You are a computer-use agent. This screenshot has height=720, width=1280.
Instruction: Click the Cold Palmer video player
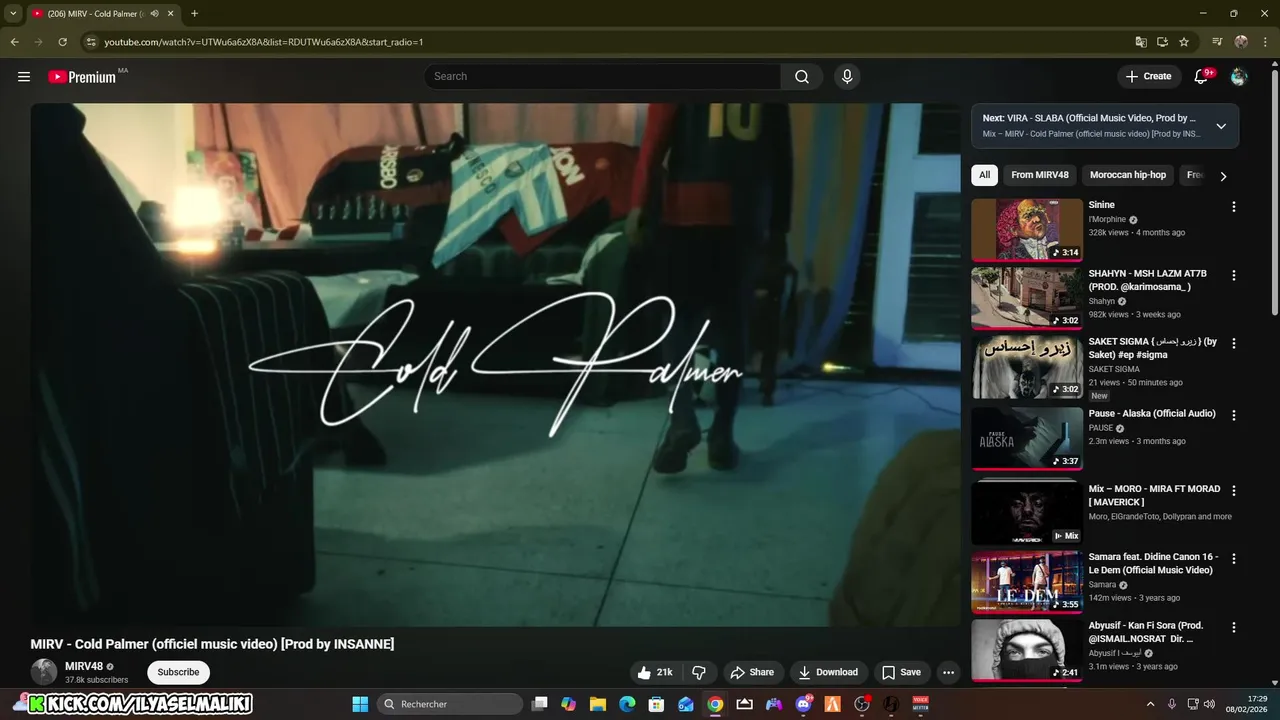496,365
